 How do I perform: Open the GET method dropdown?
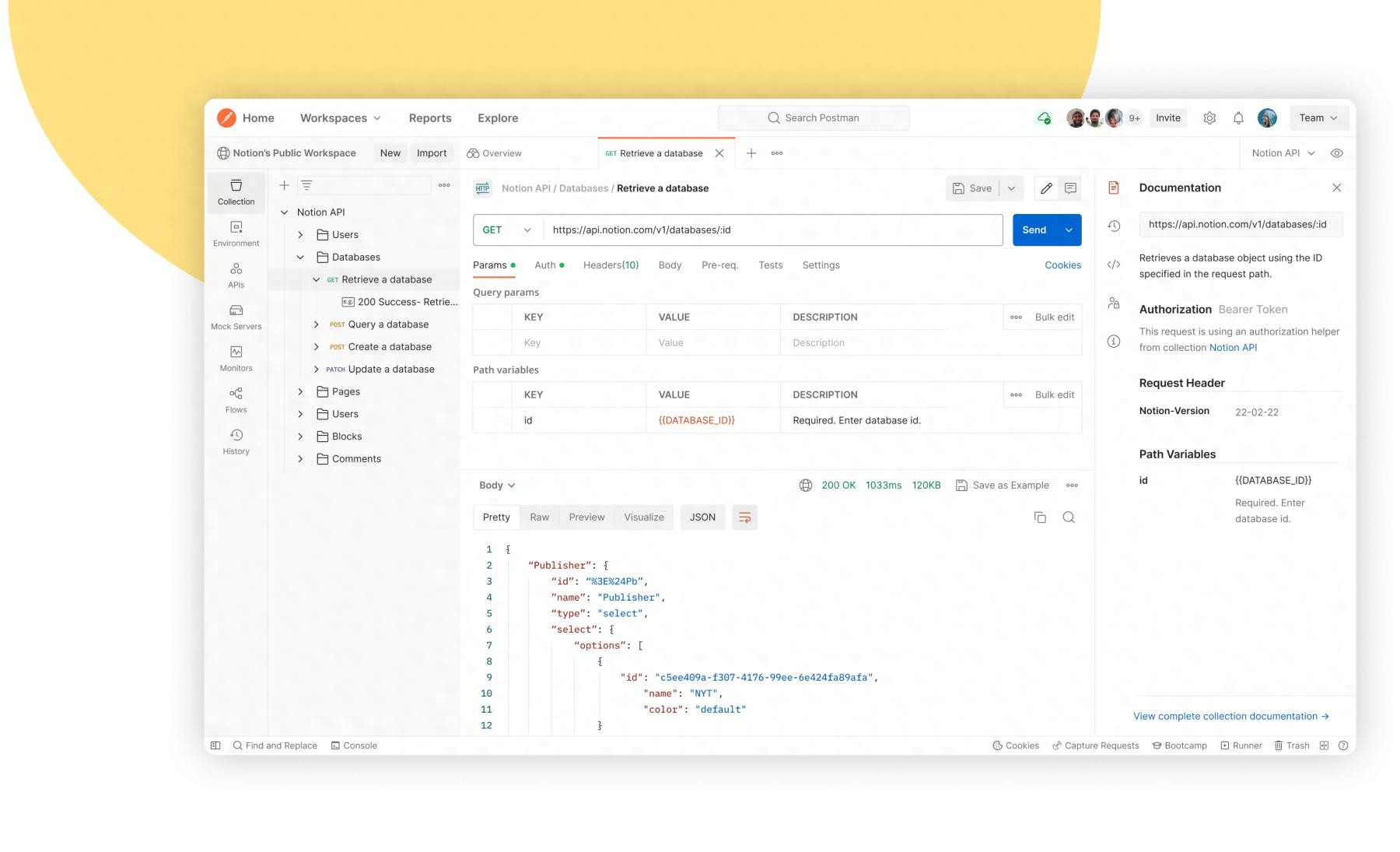(x=507, y=230)
